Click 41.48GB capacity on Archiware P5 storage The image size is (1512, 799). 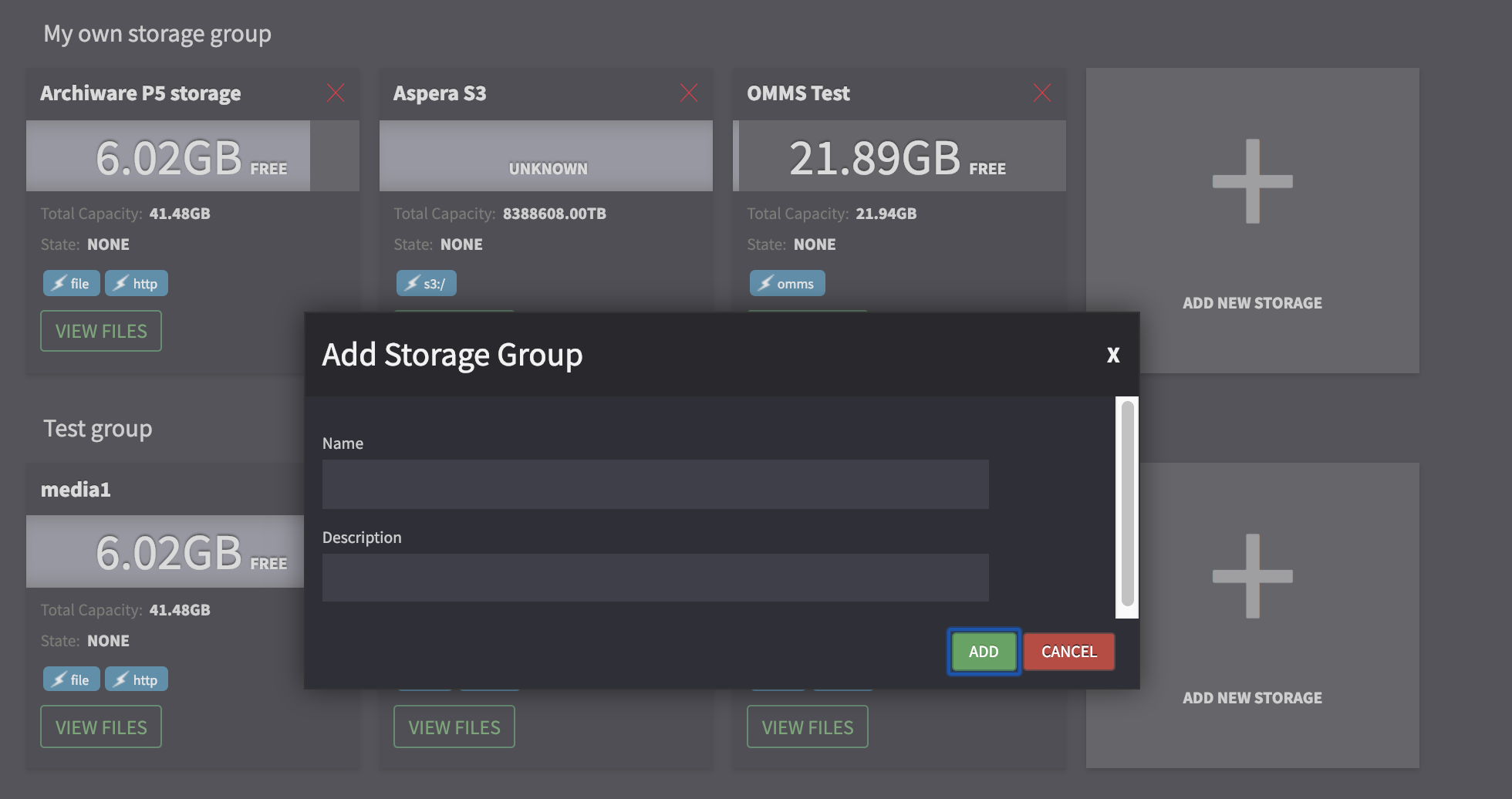(180, 214)
